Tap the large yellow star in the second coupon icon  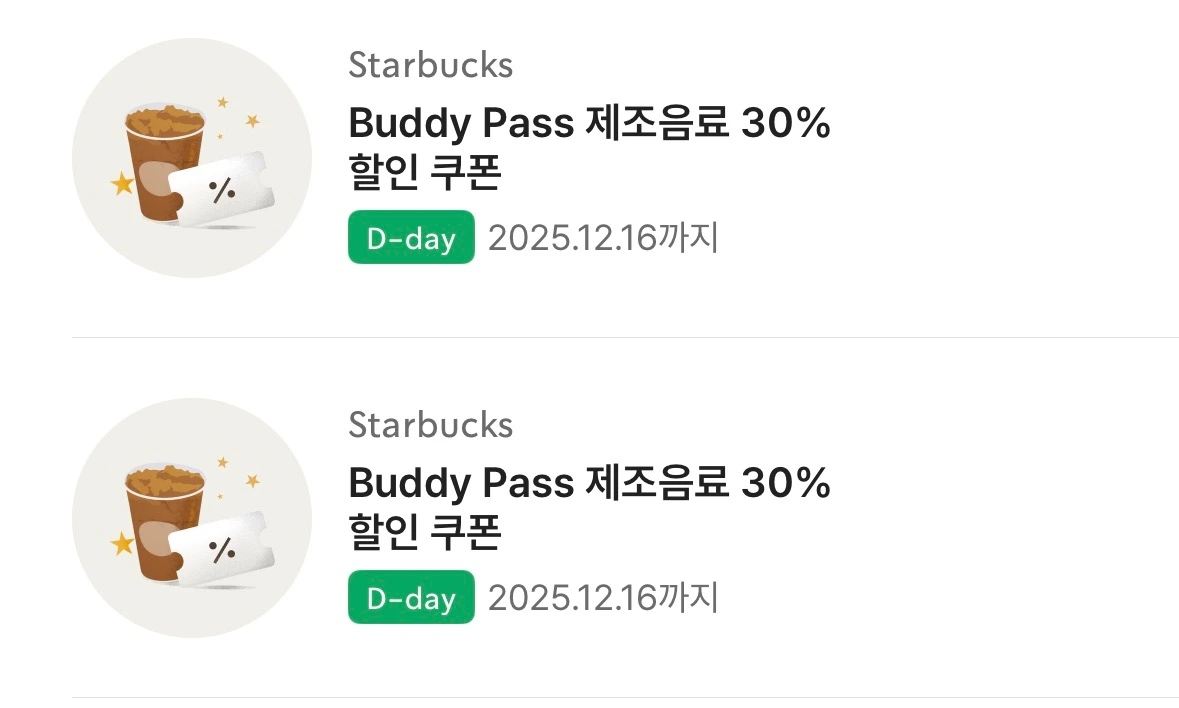coord(122,543)
